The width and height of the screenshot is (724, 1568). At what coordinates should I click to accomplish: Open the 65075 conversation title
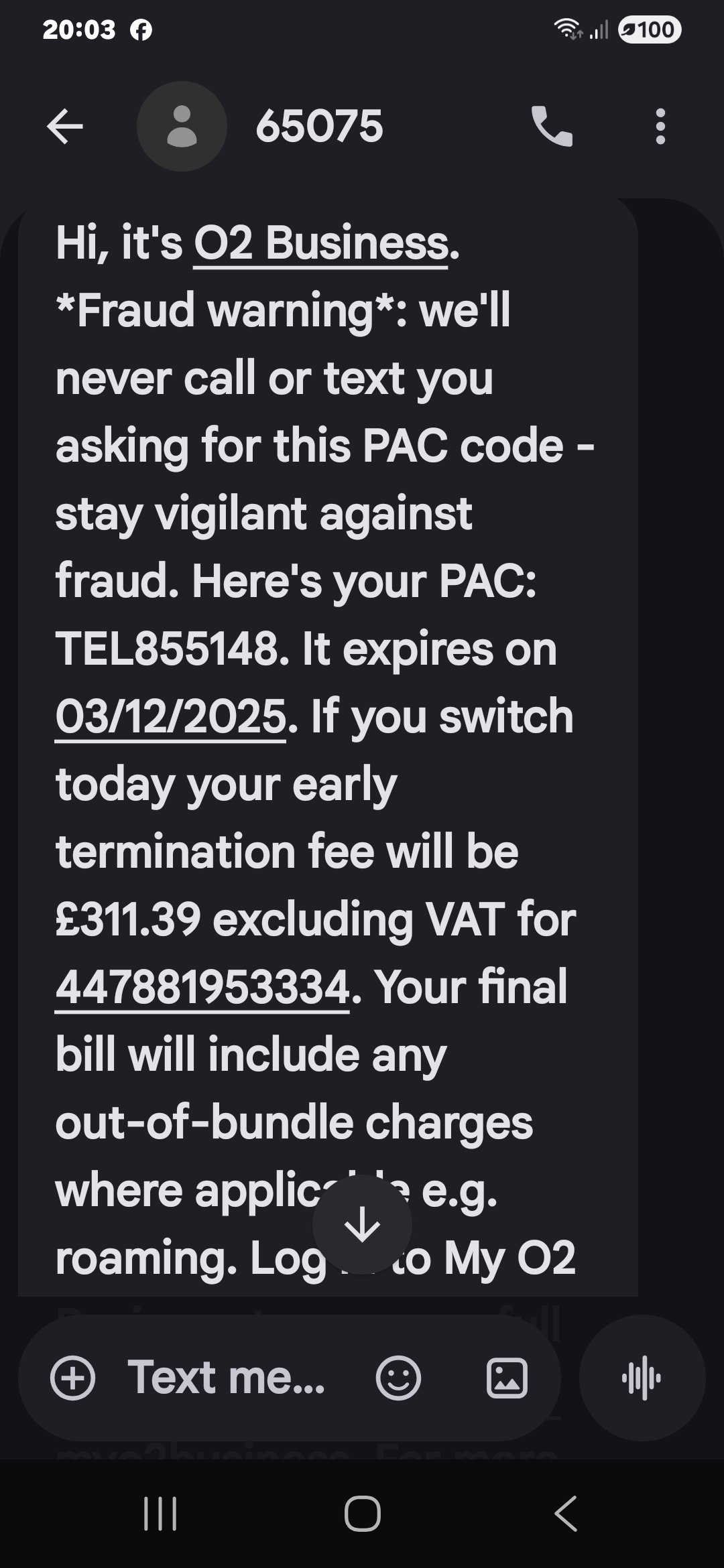tap(319, 127)
